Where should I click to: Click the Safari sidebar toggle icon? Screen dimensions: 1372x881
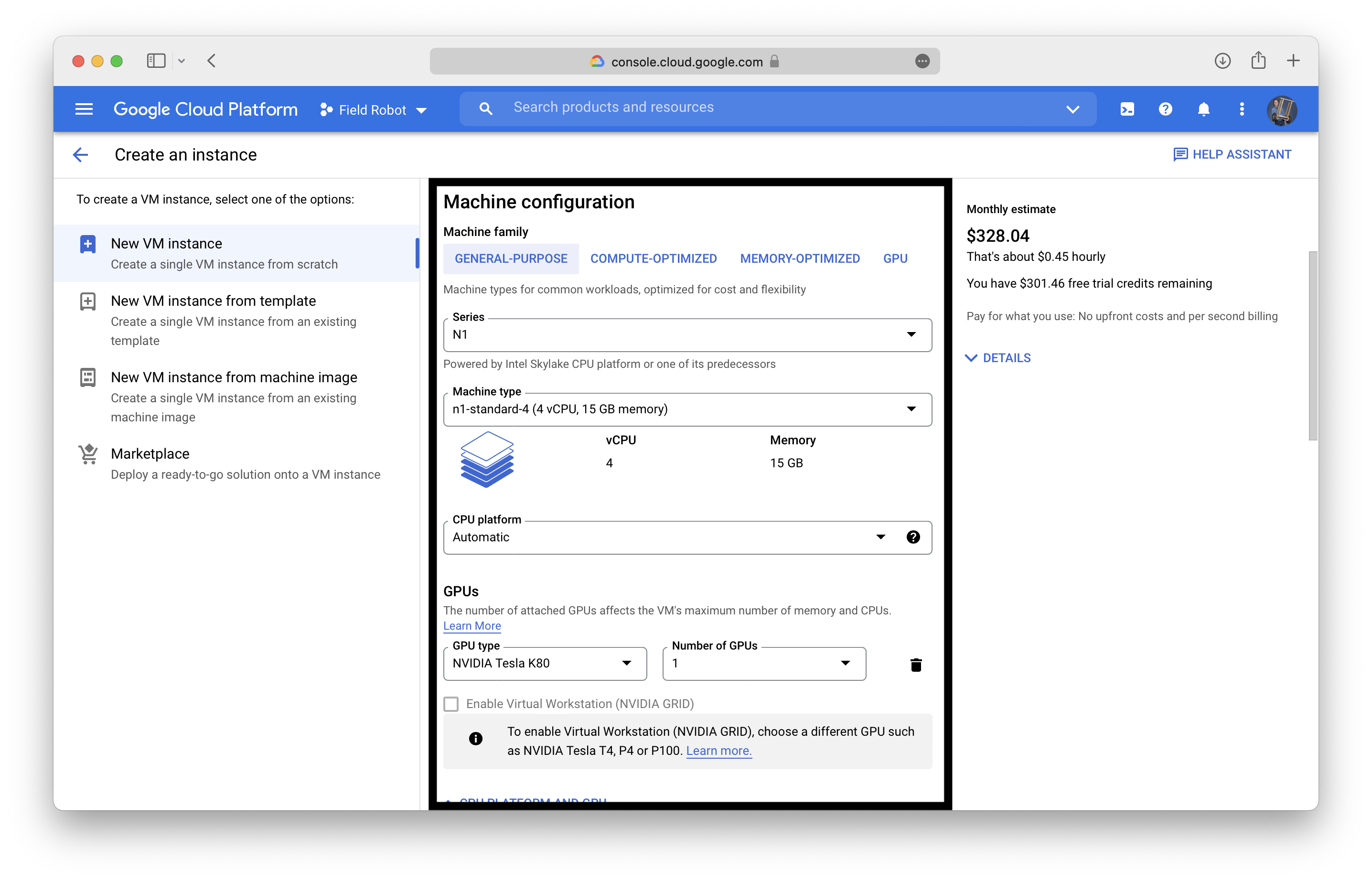156,61
